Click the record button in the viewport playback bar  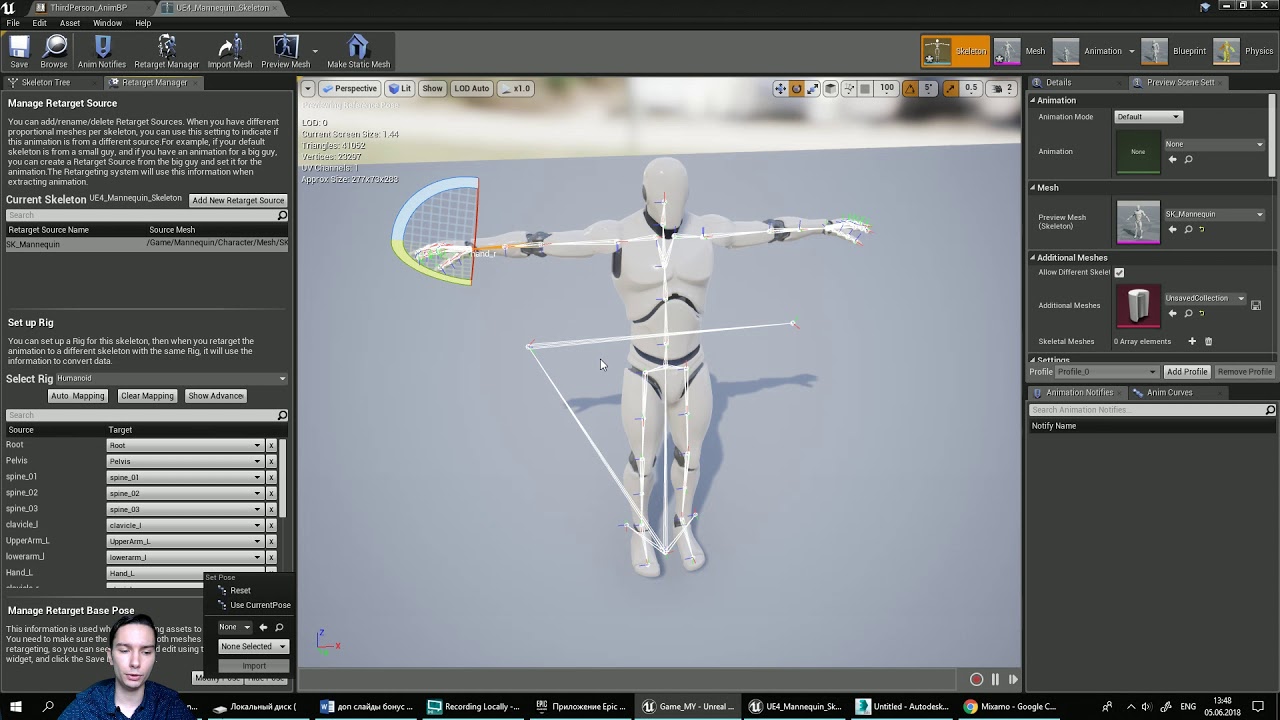tap(977, 679)
